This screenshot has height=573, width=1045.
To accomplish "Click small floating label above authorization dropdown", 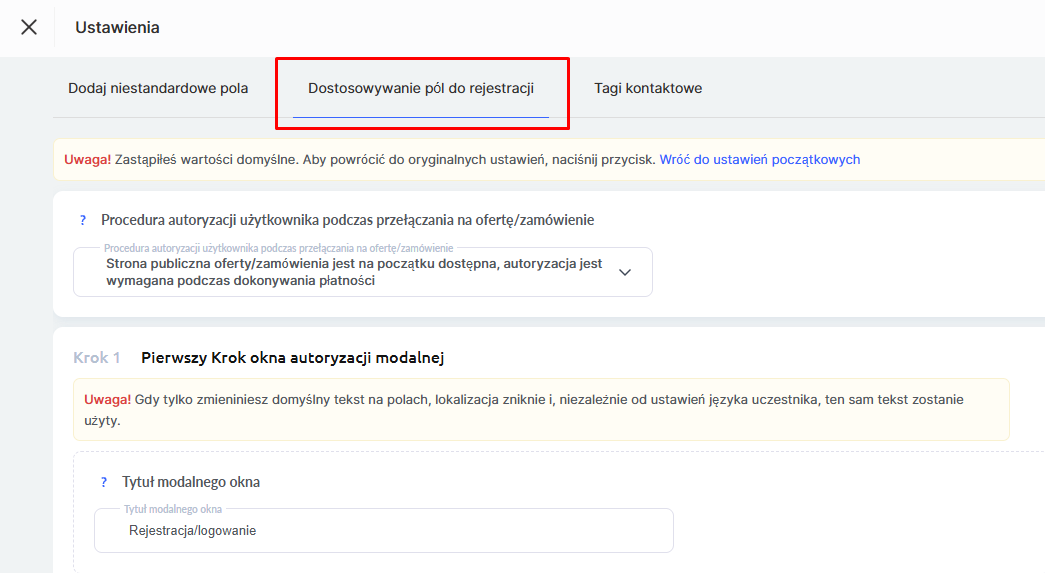I will (x=279, y=247).
